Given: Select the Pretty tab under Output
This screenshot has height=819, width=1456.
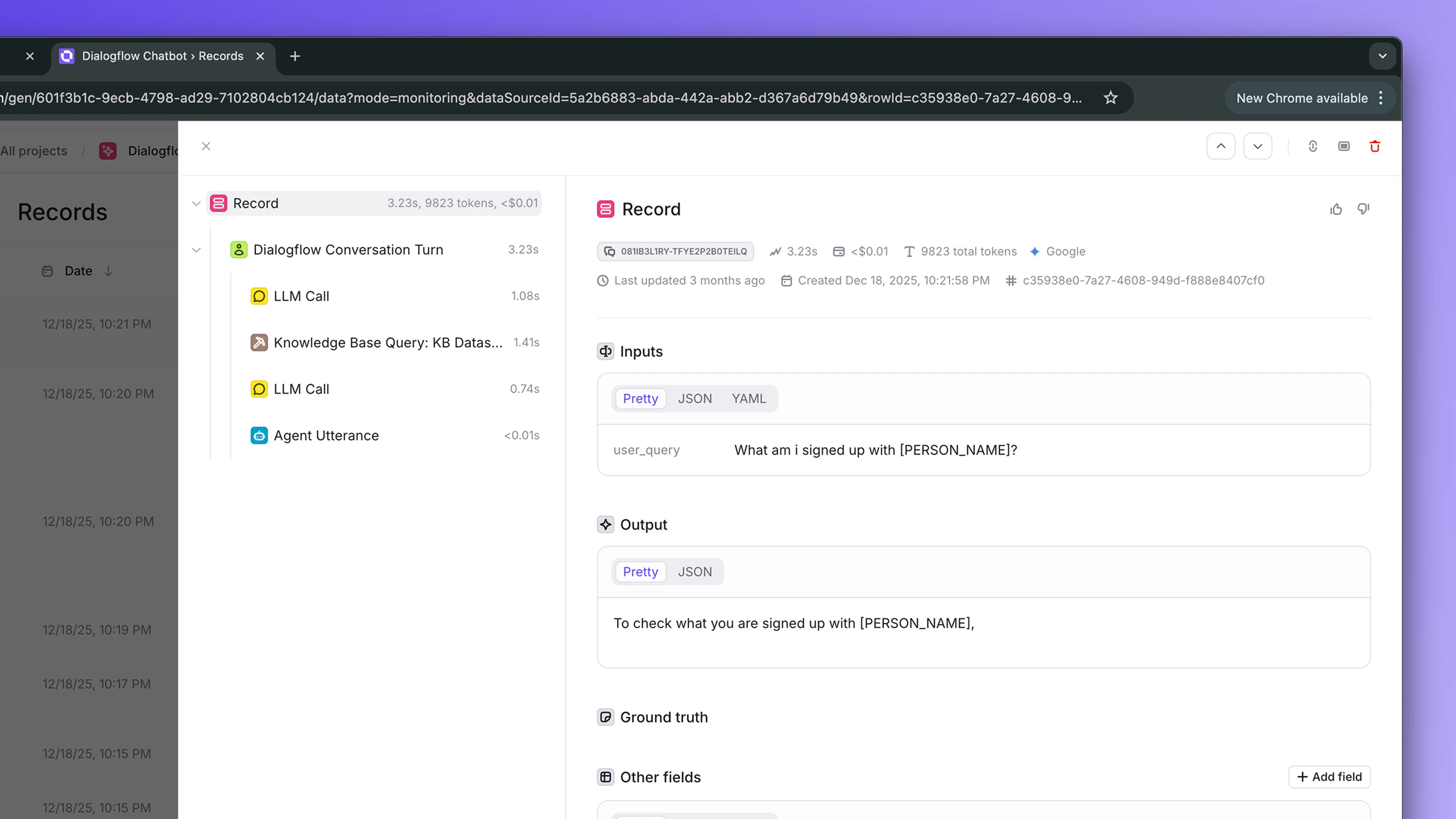Looking at the screenshot, I should (x=640, y=571).
